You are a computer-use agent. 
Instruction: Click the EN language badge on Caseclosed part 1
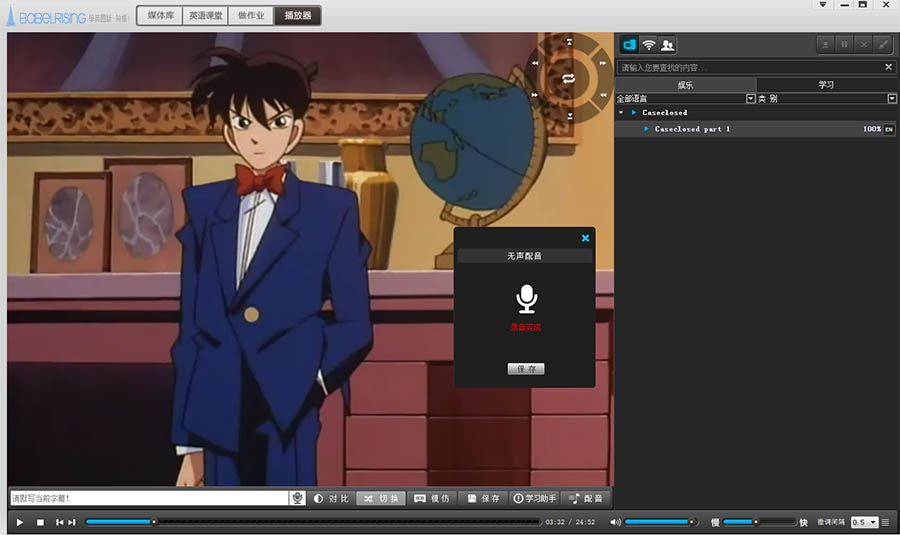(889, 129)
